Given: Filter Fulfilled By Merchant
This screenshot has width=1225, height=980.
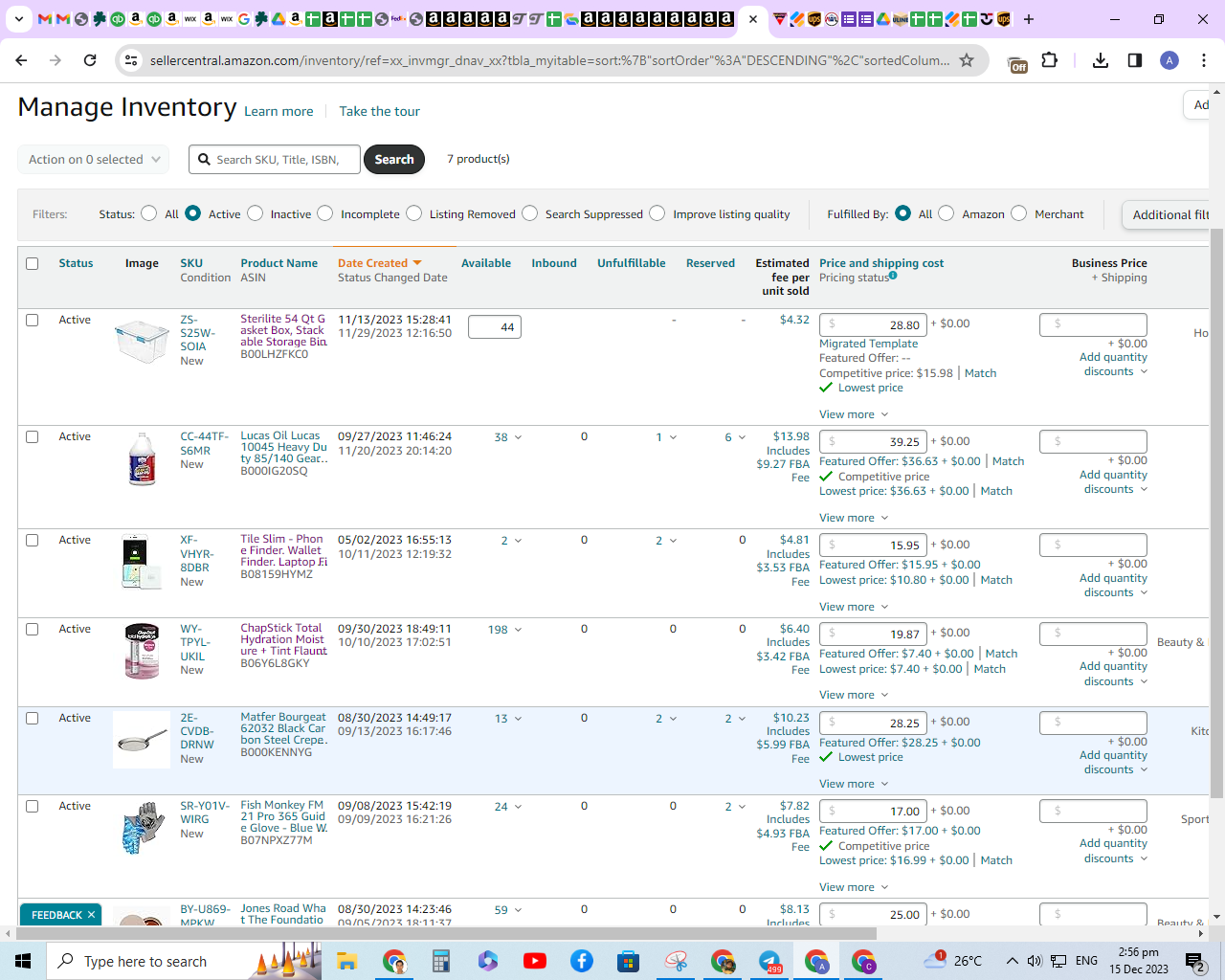Looking at the screenshot, I should (x=1019, y=213).
